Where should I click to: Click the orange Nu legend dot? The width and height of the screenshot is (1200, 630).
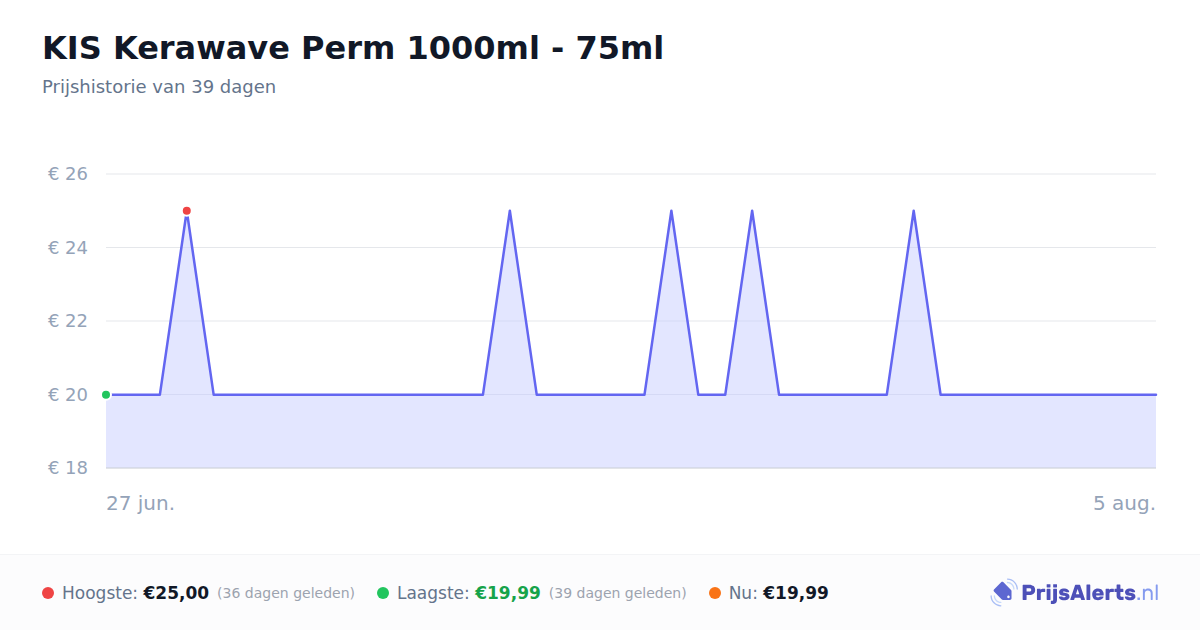pyautogui.click(x=715, y=593)
